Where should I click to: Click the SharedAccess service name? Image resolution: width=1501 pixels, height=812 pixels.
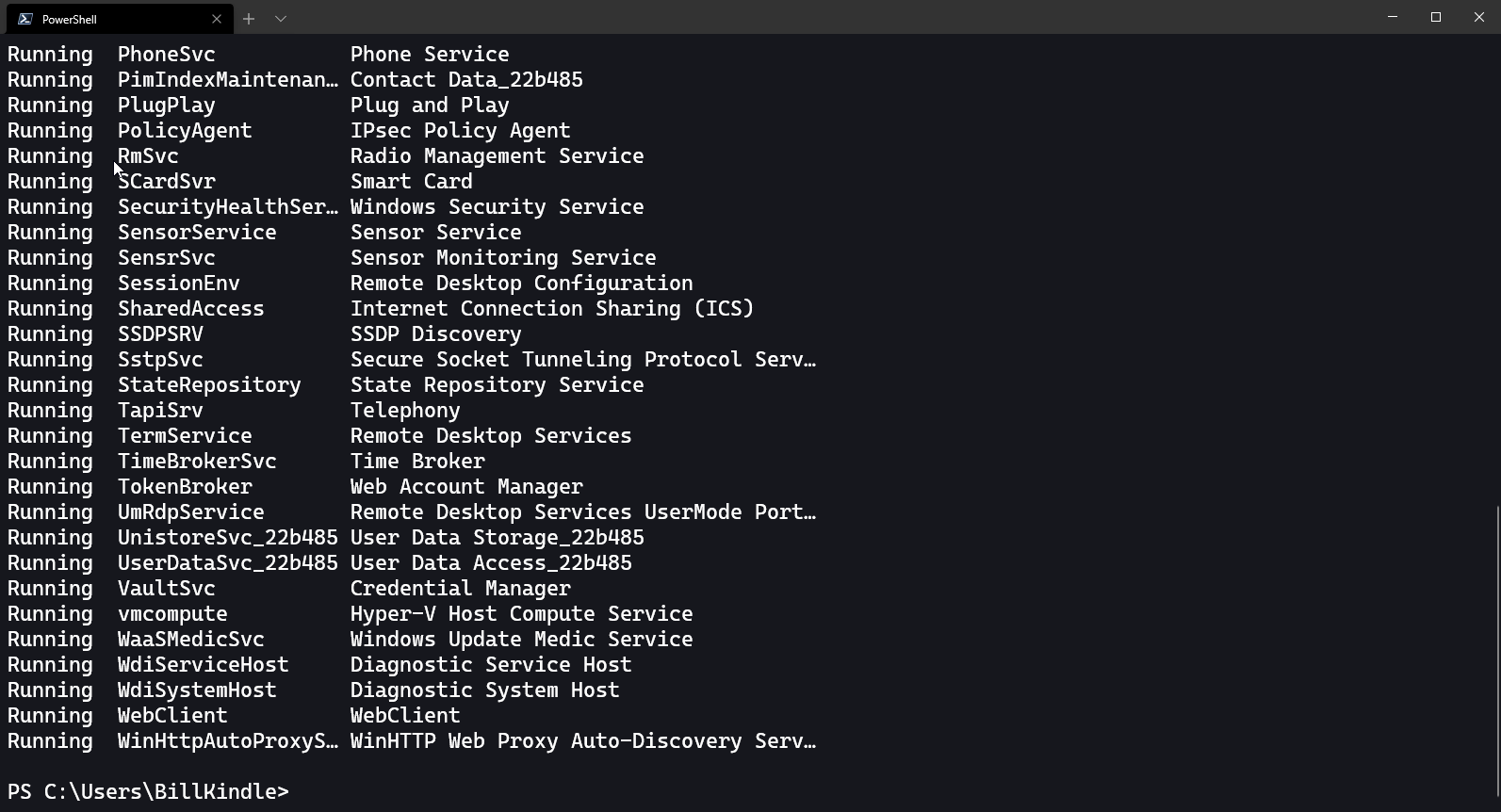click(x=191, y=309)
